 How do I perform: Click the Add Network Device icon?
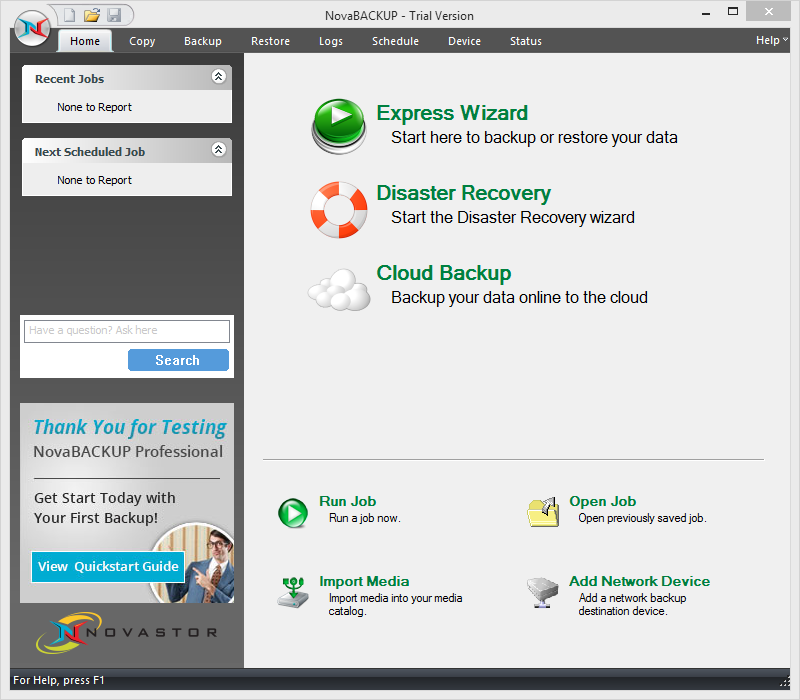[x=543, y=592]
